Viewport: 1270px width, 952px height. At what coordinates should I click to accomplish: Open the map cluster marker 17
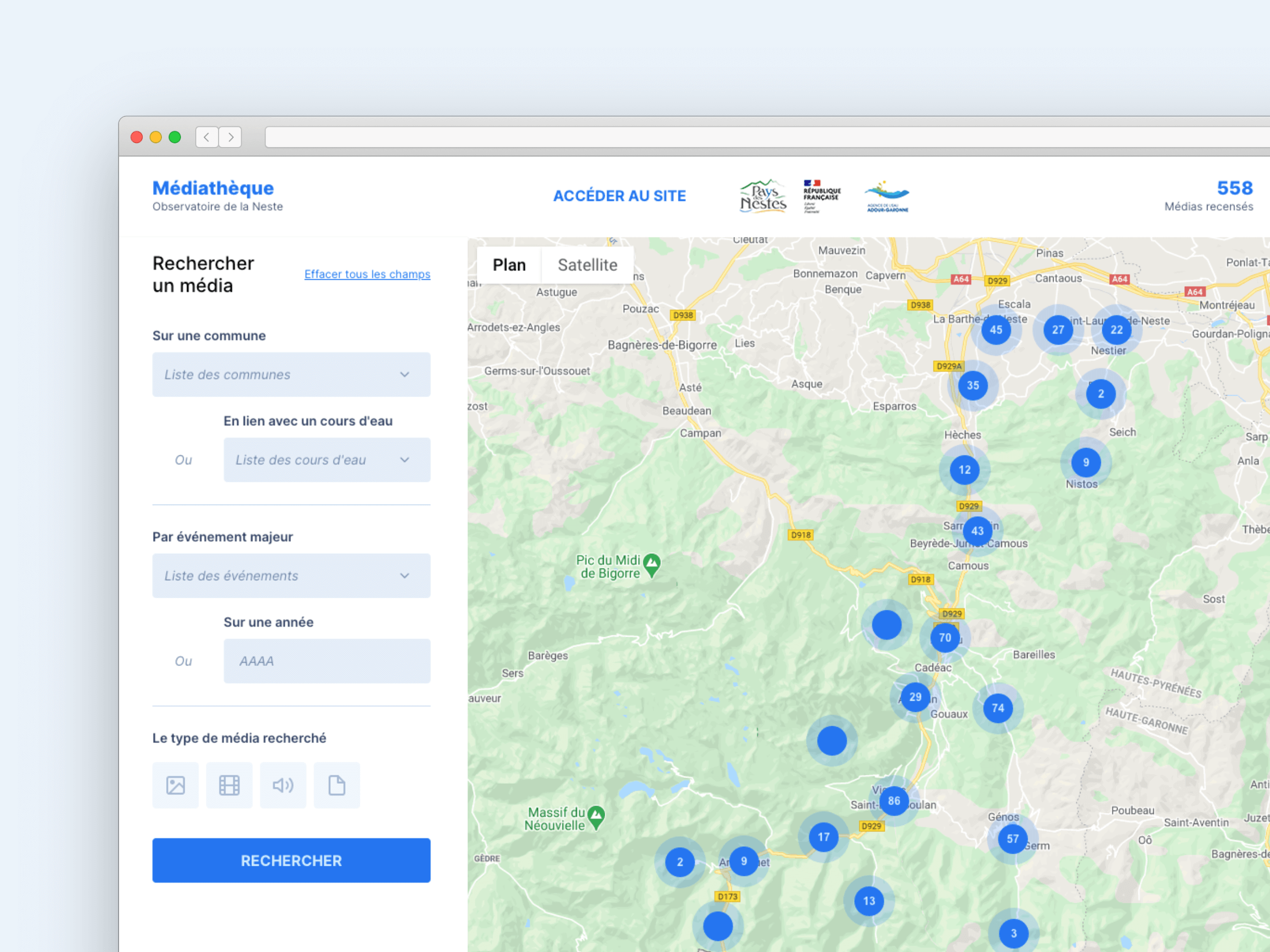click(824, 837)
